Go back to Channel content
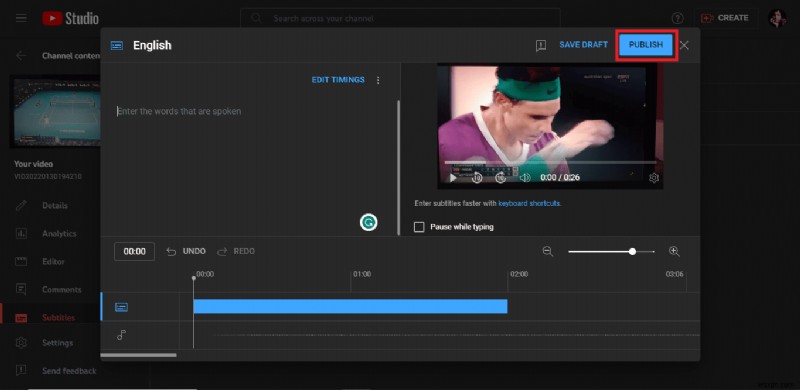The image size is (800, 390). [21, 56]
